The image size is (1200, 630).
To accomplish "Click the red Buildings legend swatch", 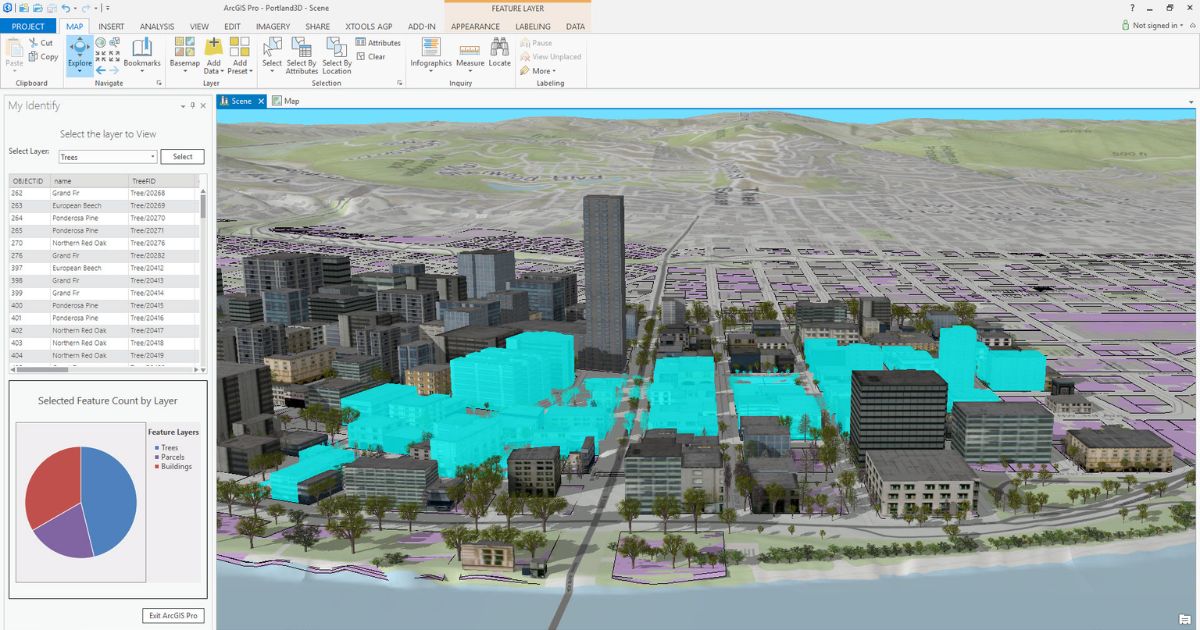I will click(x=156, y=466).
